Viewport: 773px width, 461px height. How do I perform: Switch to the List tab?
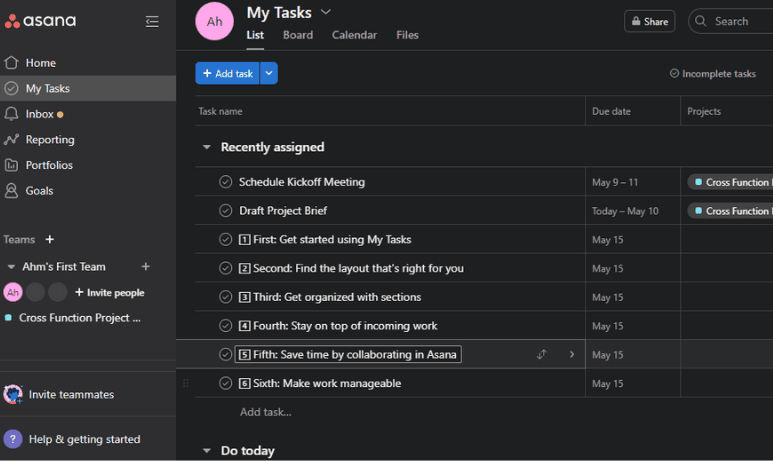coord(255,35)
